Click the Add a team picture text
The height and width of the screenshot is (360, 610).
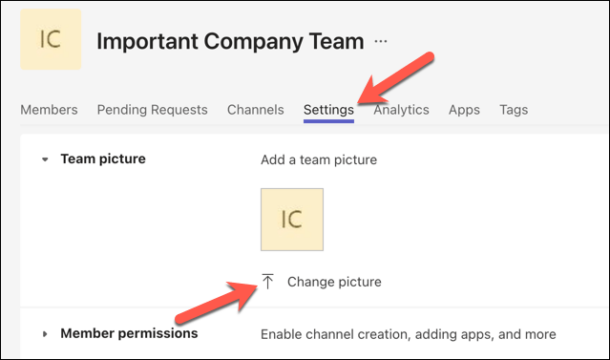[x=319, y=160]
